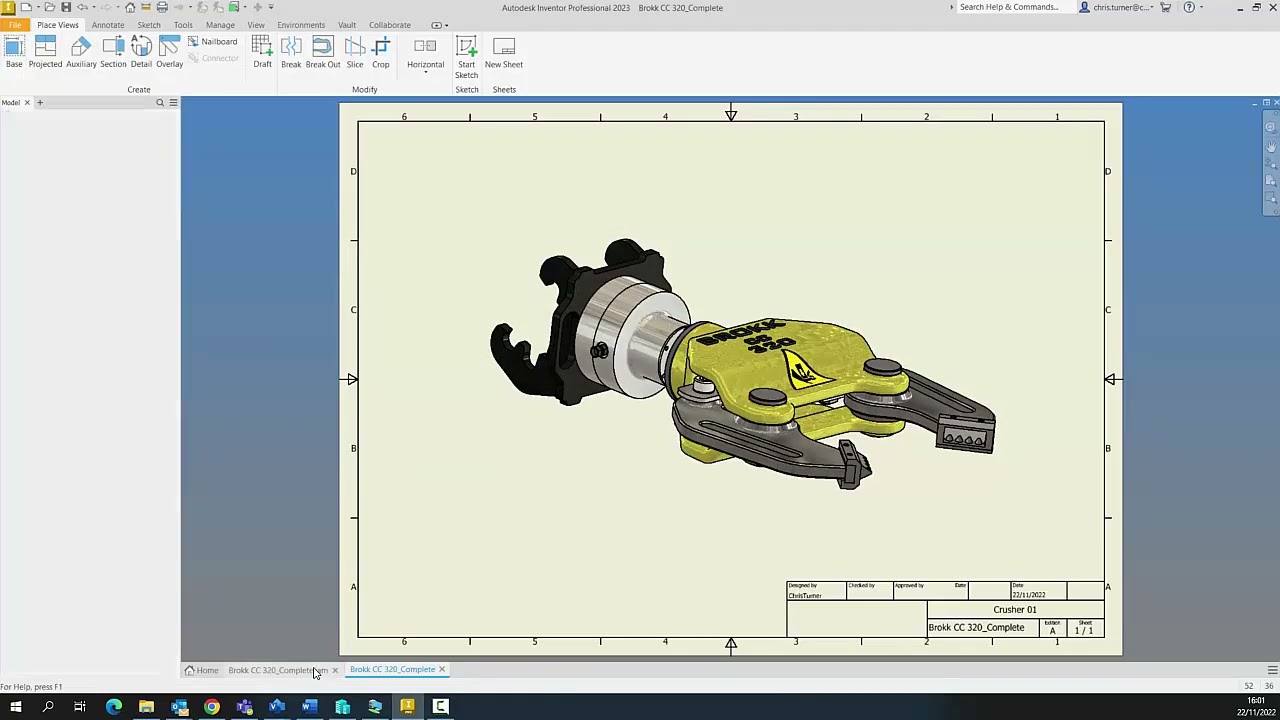
Task: Close the Brokk CC 320_Complete.iam tab
Action: tap(335, 670)
